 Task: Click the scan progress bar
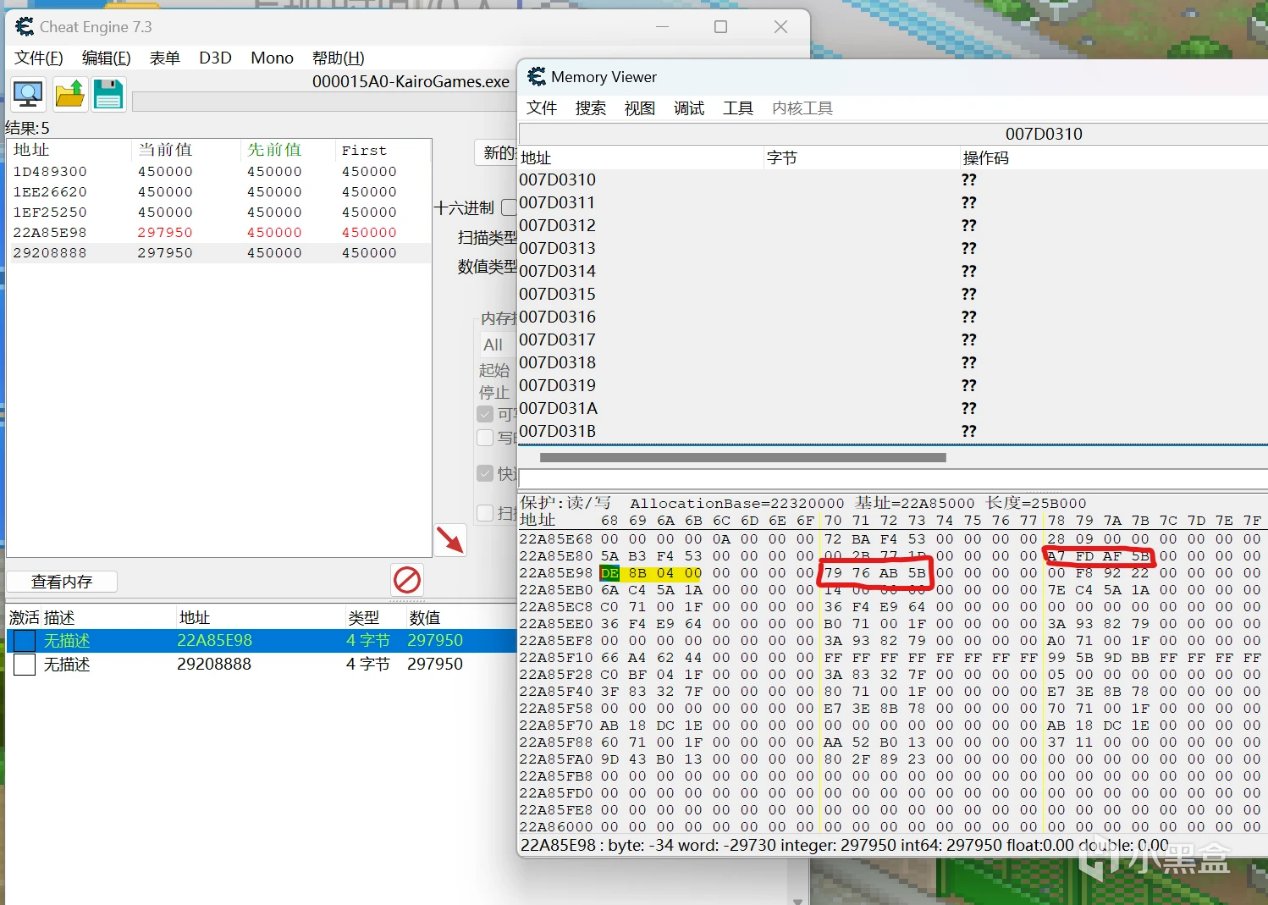pos(324,101)
